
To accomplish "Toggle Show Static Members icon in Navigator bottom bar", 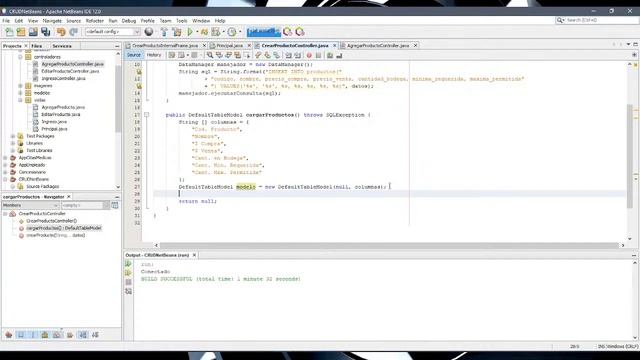I will (x=33, y=335).
